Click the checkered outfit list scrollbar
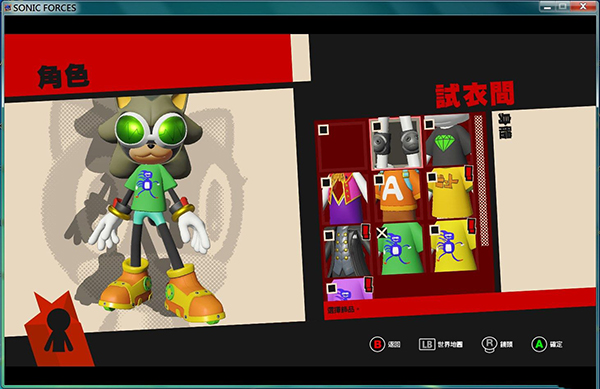The image size is (600, 389). click(x=481, y=181)
